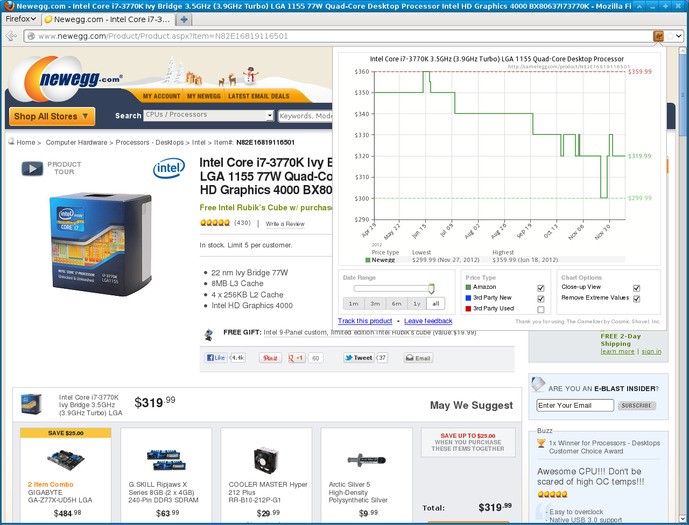689x525 pixels.
Task: Share the product via Tweet button
Action: click(359, 358)
